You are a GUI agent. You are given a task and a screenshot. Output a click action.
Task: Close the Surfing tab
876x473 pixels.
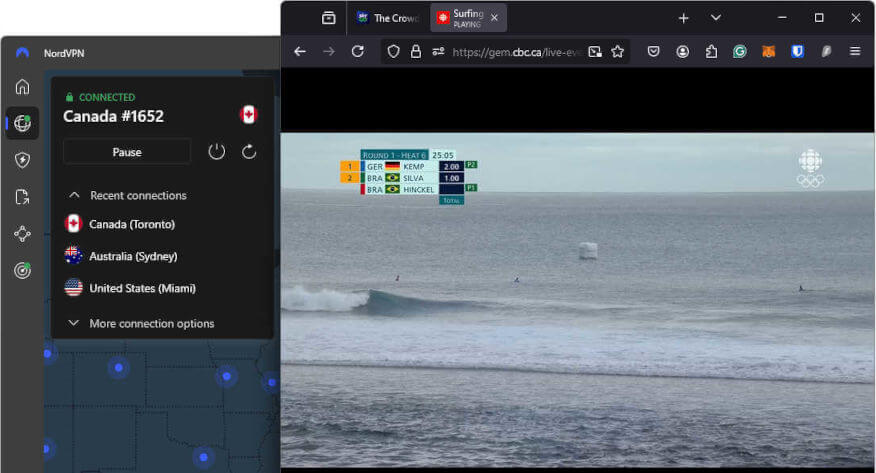494,18
